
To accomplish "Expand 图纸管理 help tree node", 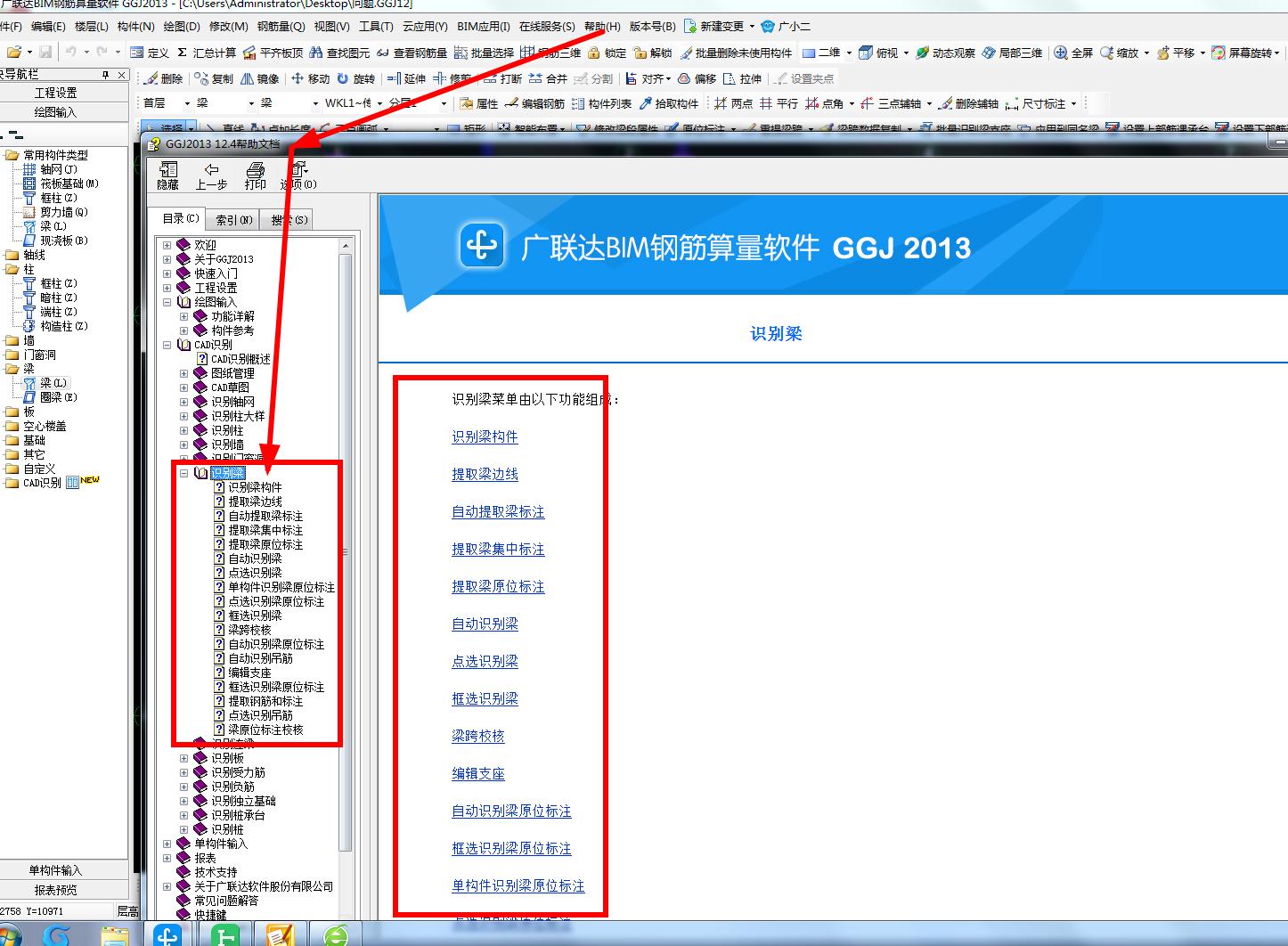I will point(184,373).
